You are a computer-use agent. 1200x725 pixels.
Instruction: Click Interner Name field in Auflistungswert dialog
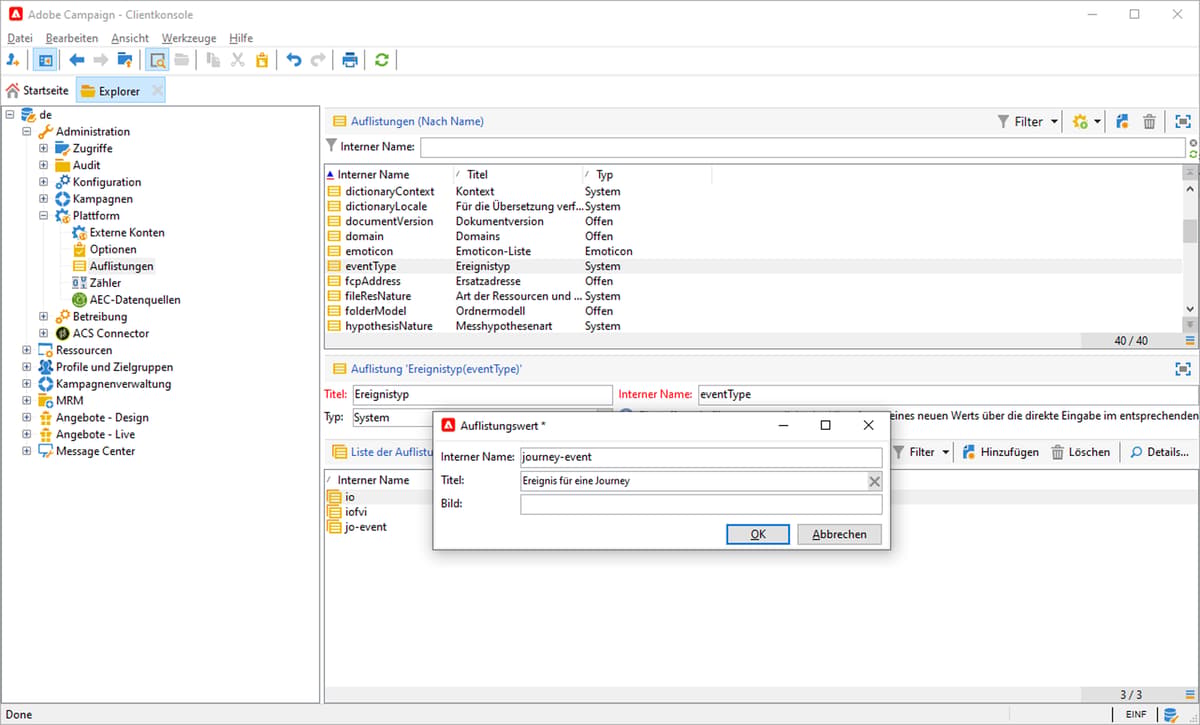tap(701, 457)
